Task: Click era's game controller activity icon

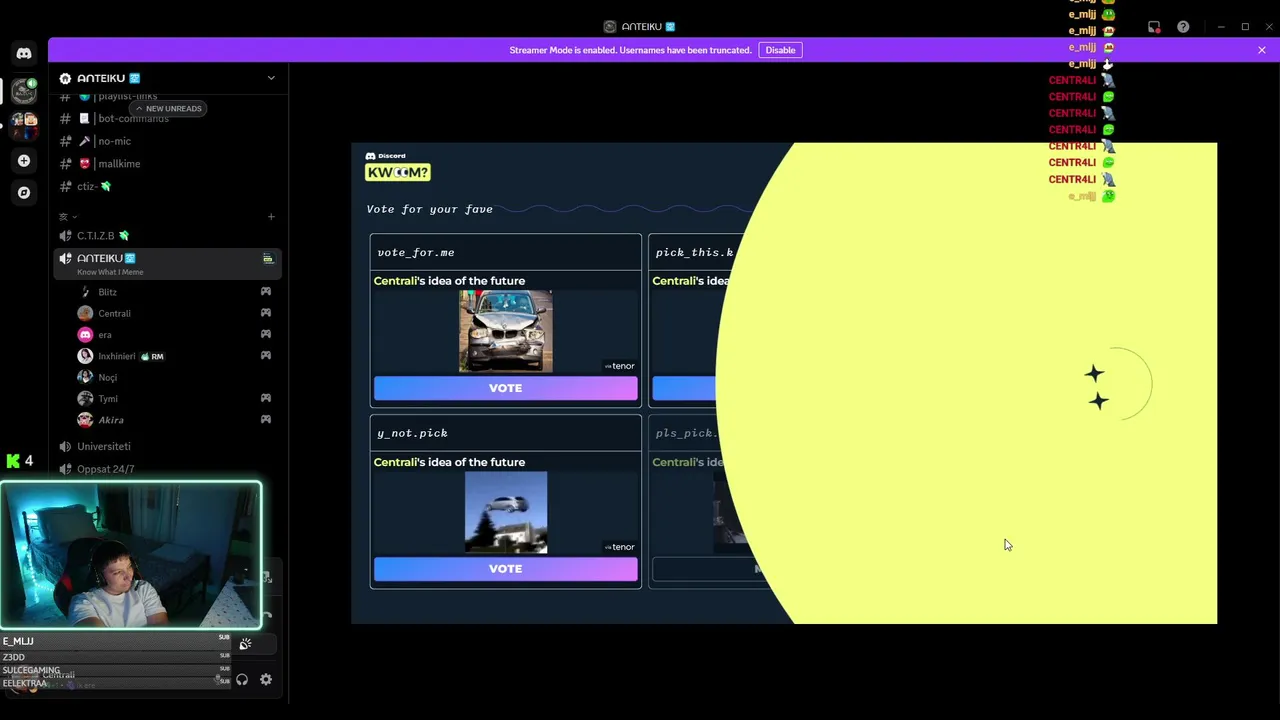Action: (266, 334)
